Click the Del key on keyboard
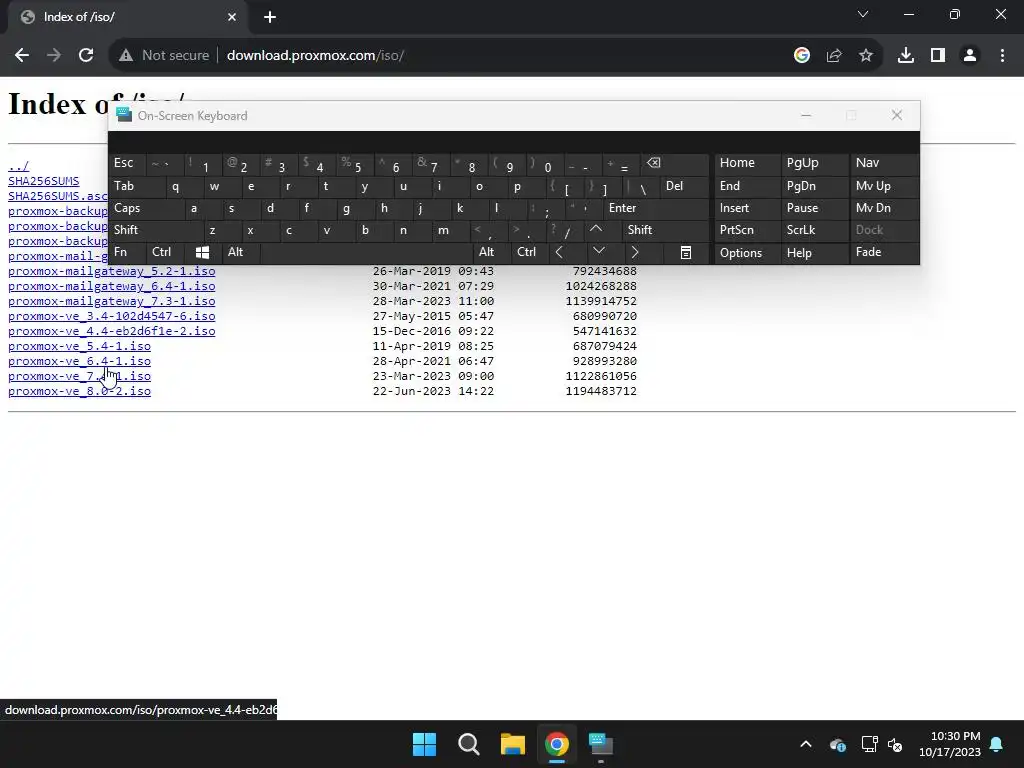1024x768 pixels. [x=684, y=186]
